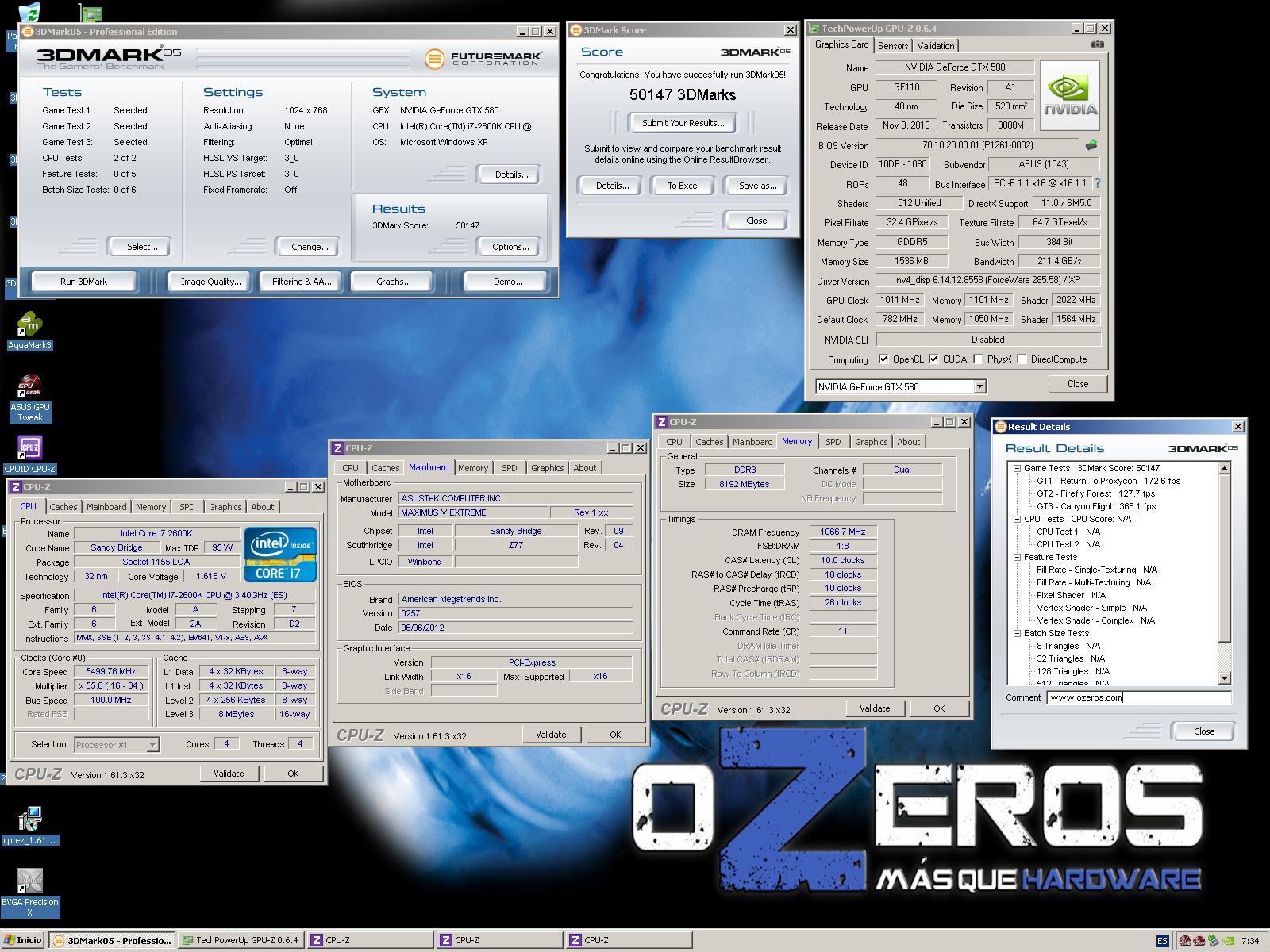Click the GPU-Z screenshot camera icon

pyautogui.click(x=1097, y=44)
